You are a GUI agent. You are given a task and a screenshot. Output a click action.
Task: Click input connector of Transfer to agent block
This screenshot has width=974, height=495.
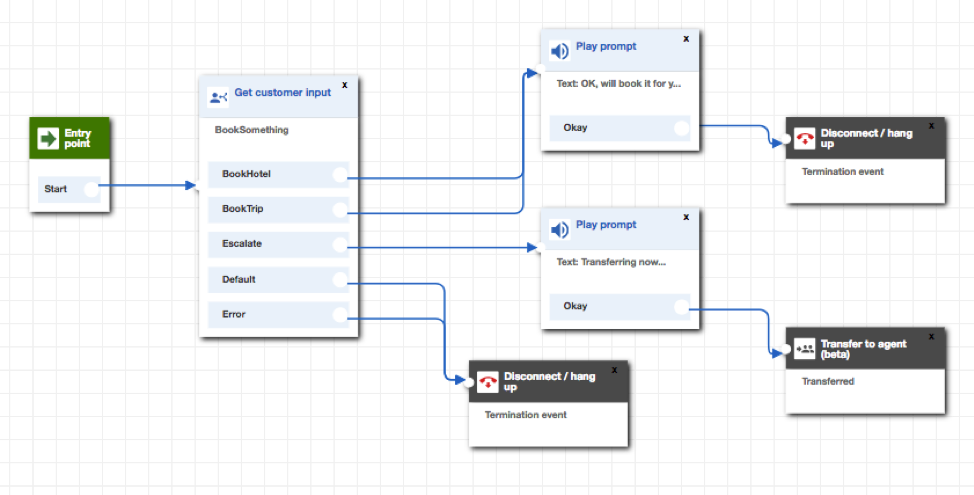pos(786,349)
